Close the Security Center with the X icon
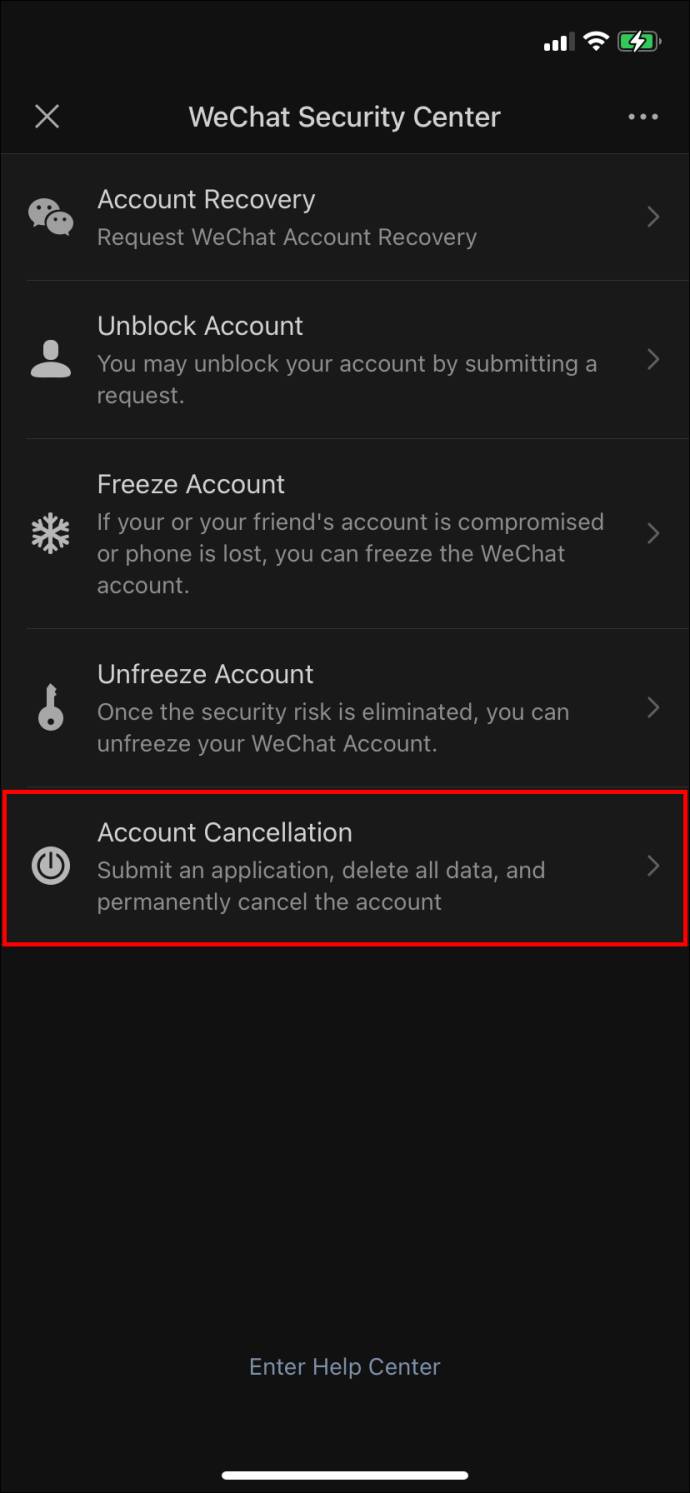Viewport: 690px width, 1493px height. 47,117
